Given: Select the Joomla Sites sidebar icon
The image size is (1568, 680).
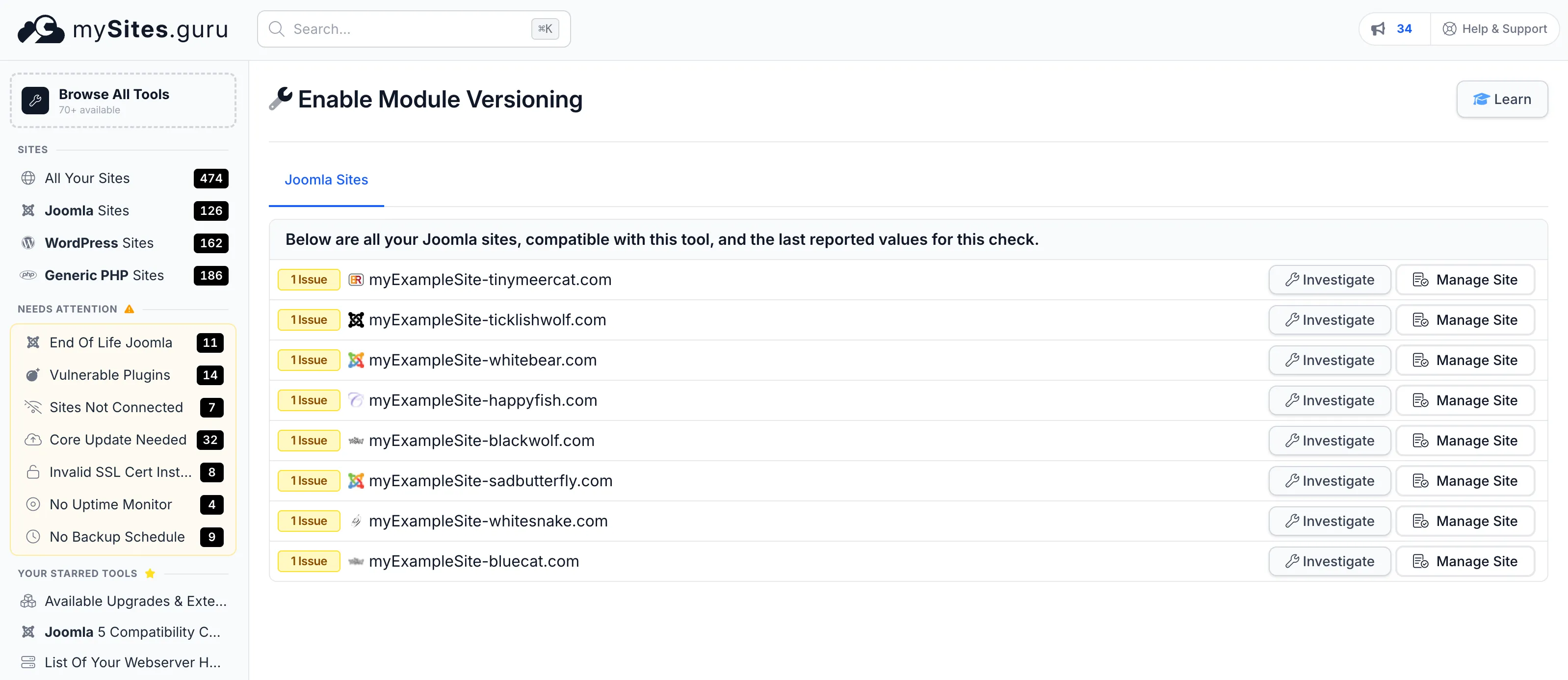Looking at the screenshot, I should [28, 210].
